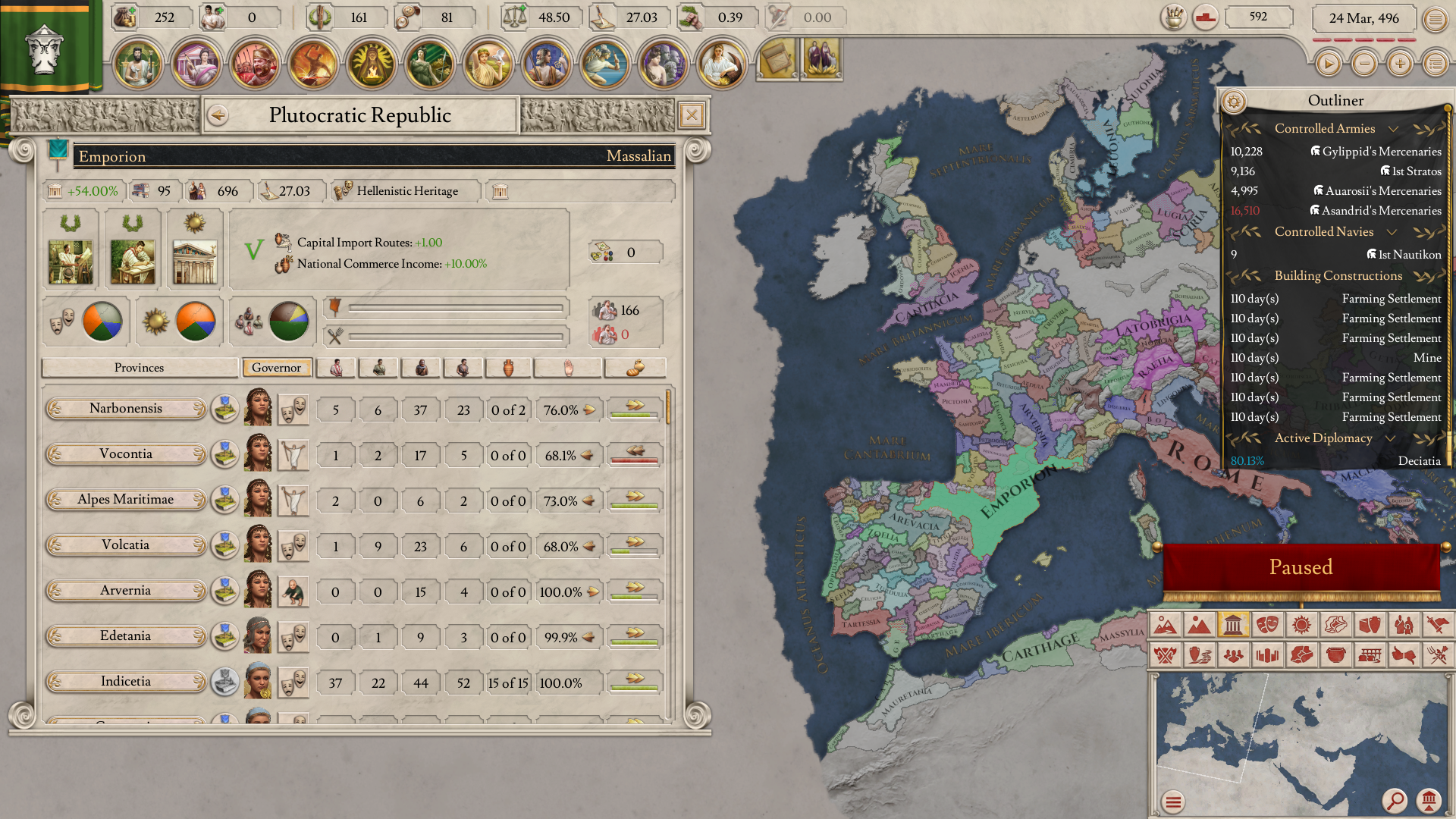Viewport: 1456px width, 819px height.
Task: Select Gylippid's Mercenaries in the outliner
Action: (1336, 152)
